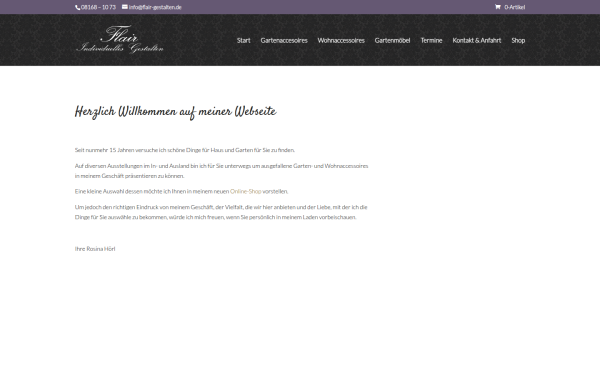Click the heading 'Herzlich Willkommen auf meiner Webseite'
Image resolution: width=600 pixels, height=375 pixels.
[x=176, y=112]
